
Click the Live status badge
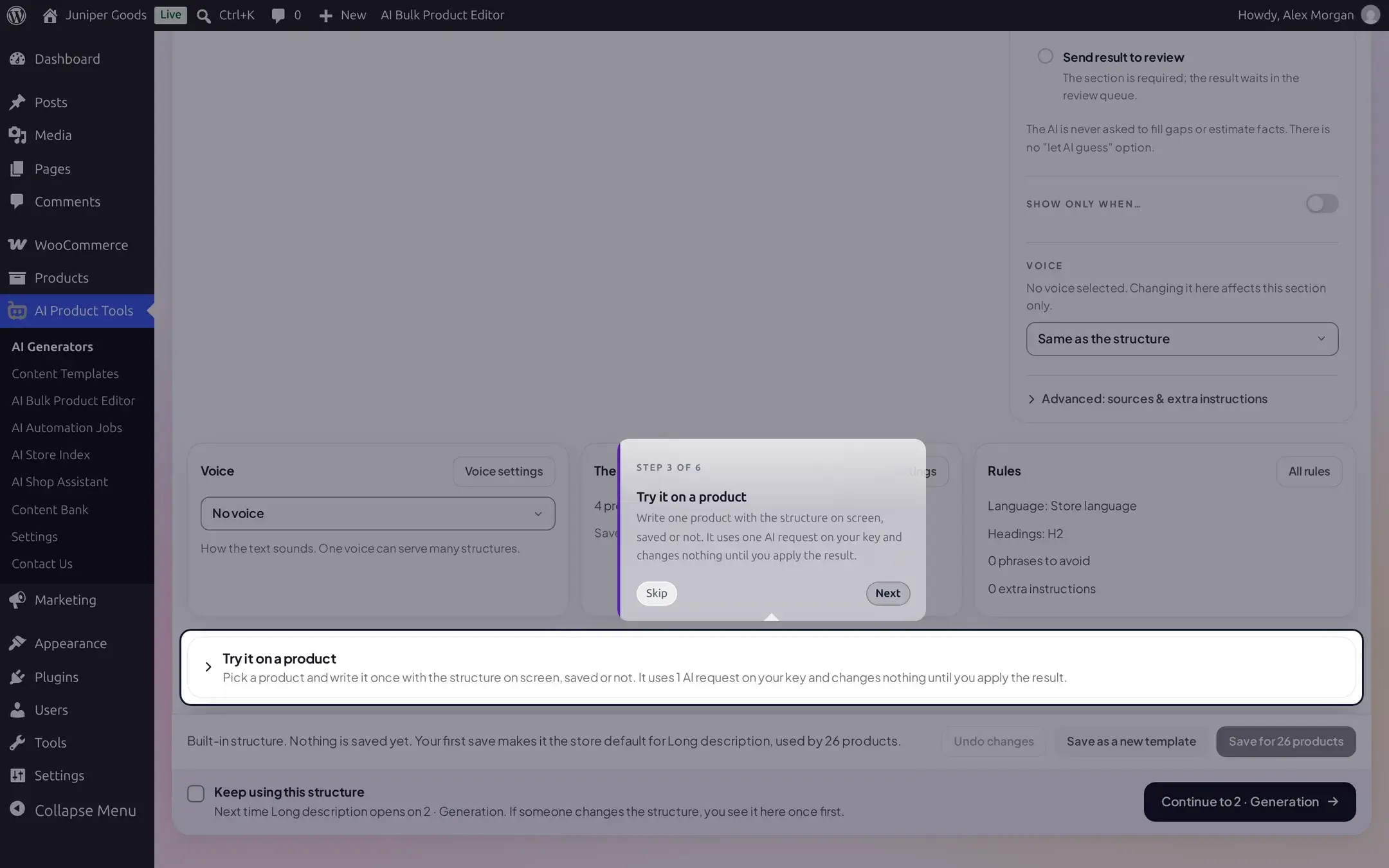(170, 15)
